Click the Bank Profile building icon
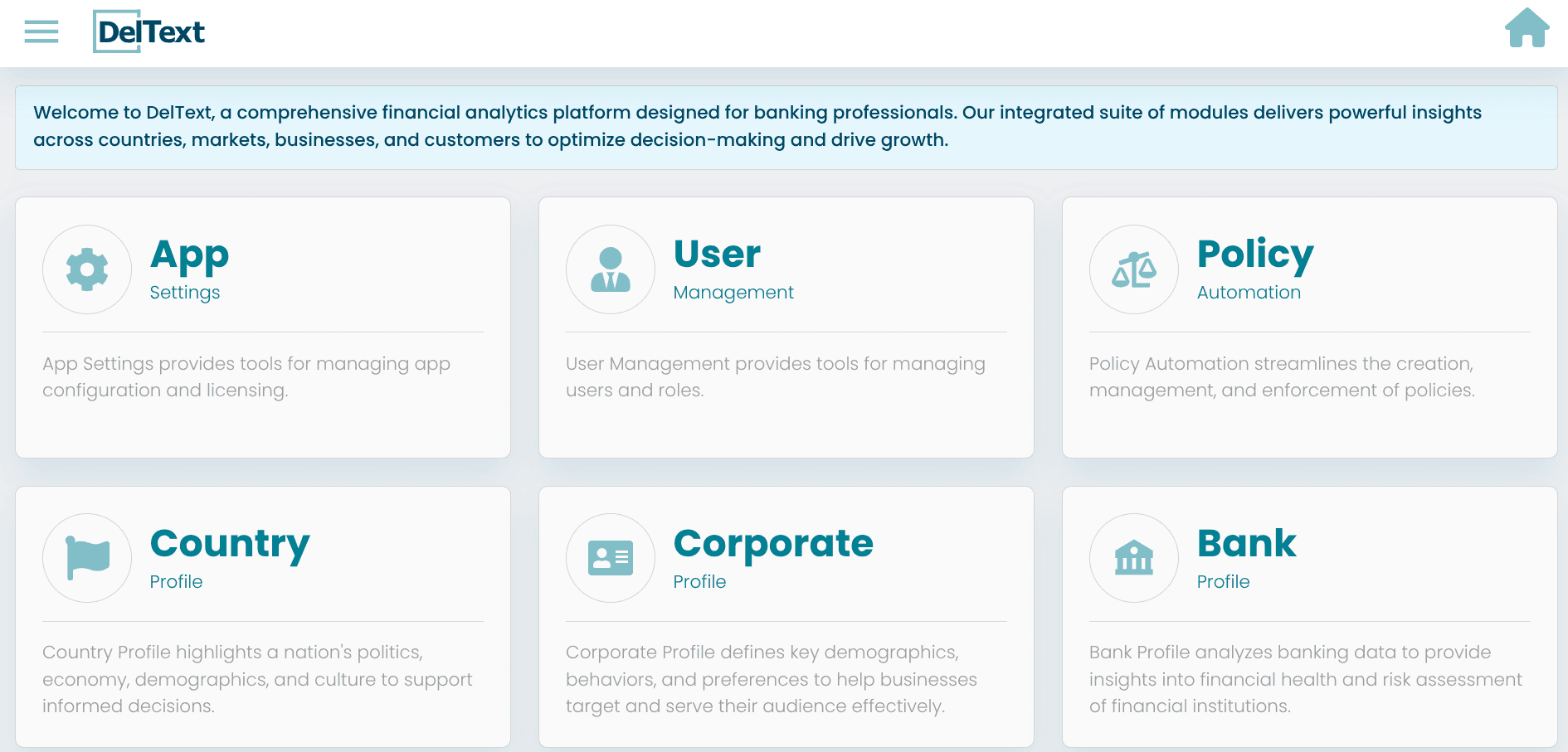This screenshot has height=752, width=1568. point(1134,558)
